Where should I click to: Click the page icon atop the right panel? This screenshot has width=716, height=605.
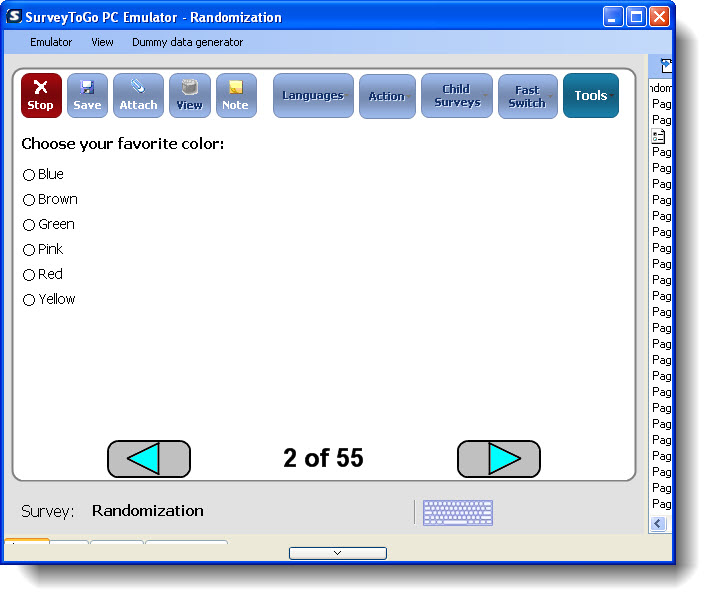[x=666, y=66]
